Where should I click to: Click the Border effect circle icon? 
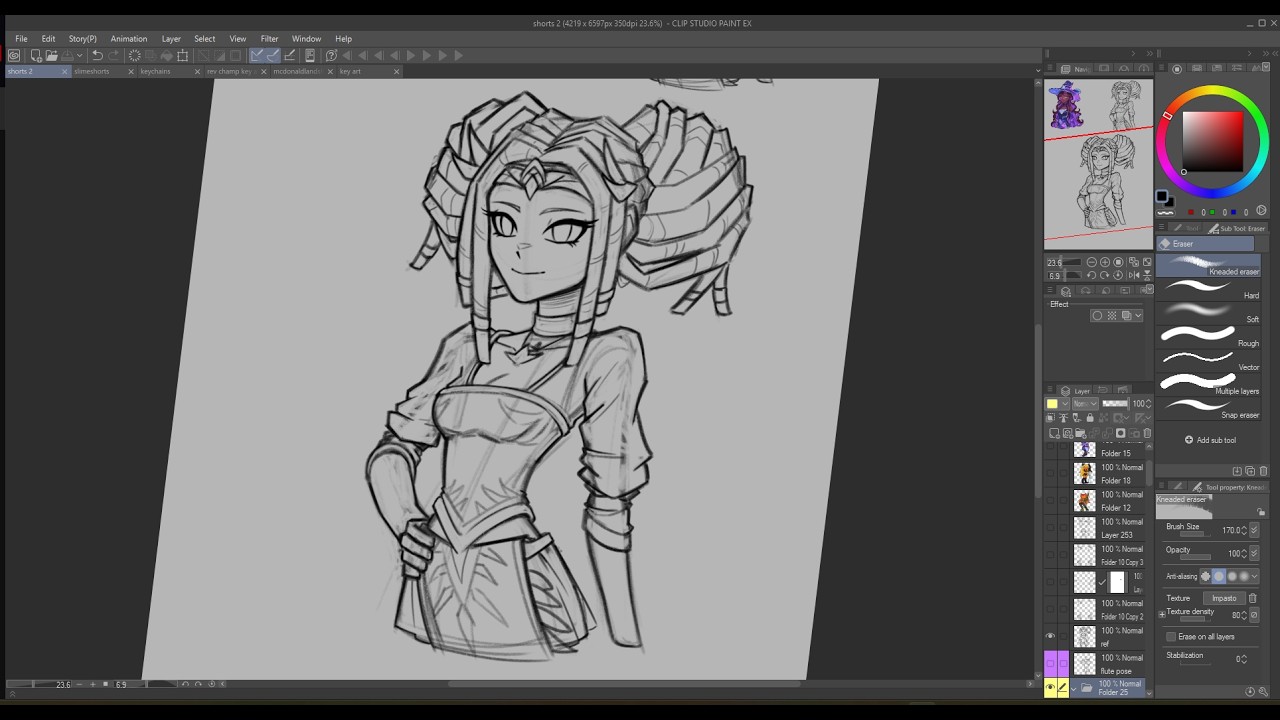pyautogui.click(x=1097, y=316)
